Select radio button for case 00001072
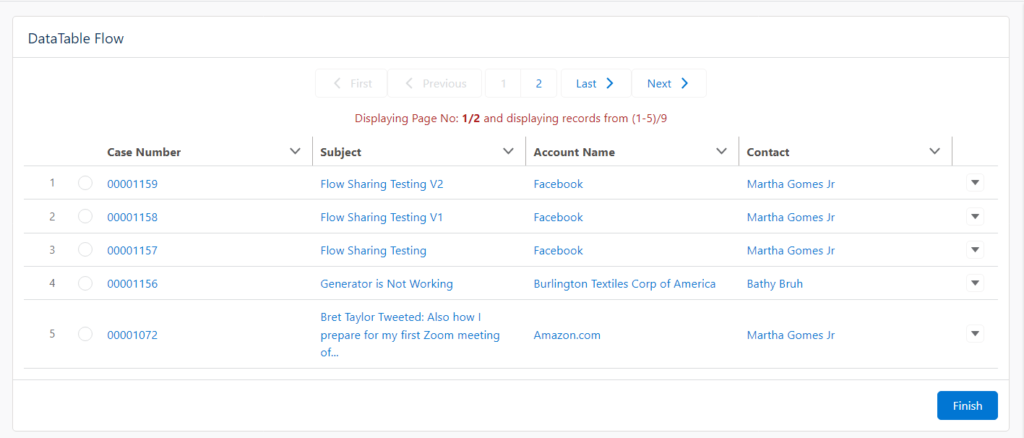The width and height of the screenshot is (1024, 438). [85, 334]
